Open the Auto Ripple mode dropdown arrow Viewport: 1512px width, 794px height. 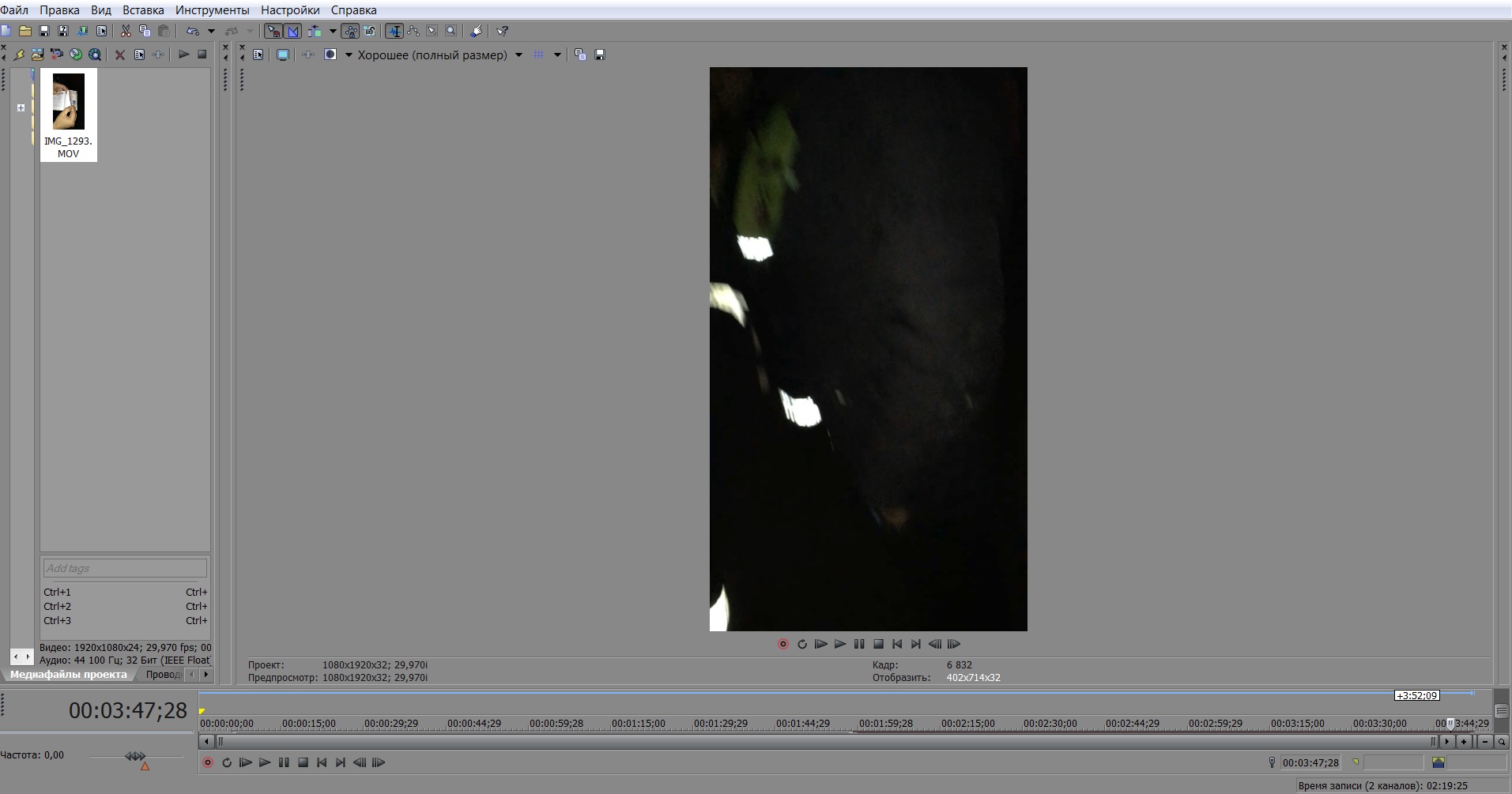(333, 31)
